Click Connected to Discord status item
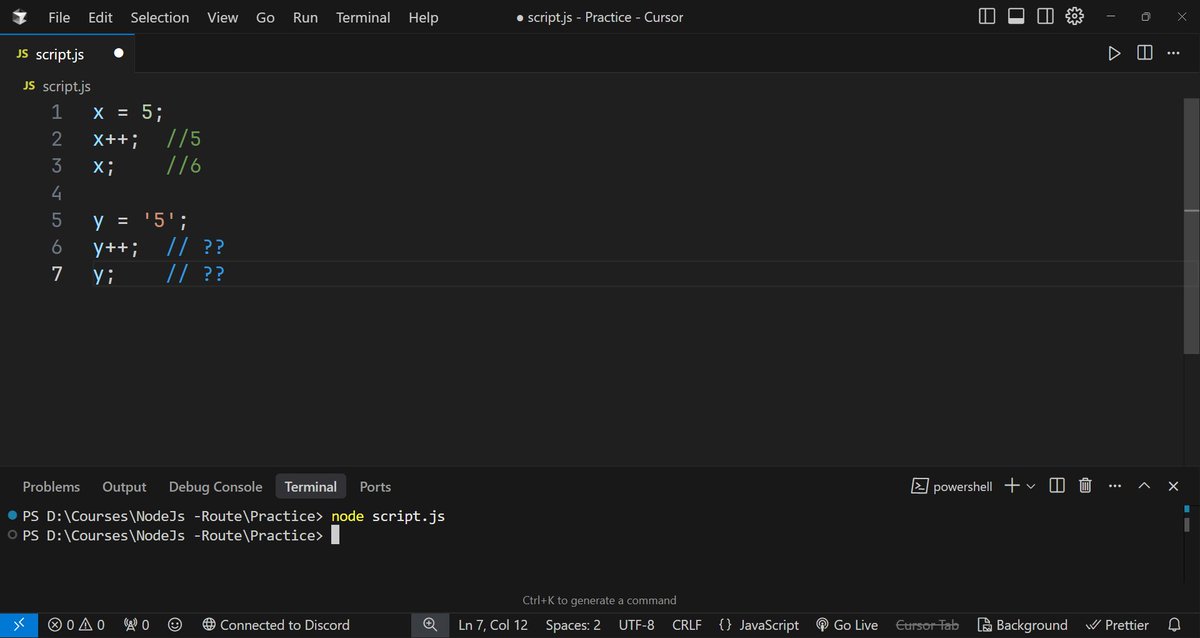 [276, 625]
